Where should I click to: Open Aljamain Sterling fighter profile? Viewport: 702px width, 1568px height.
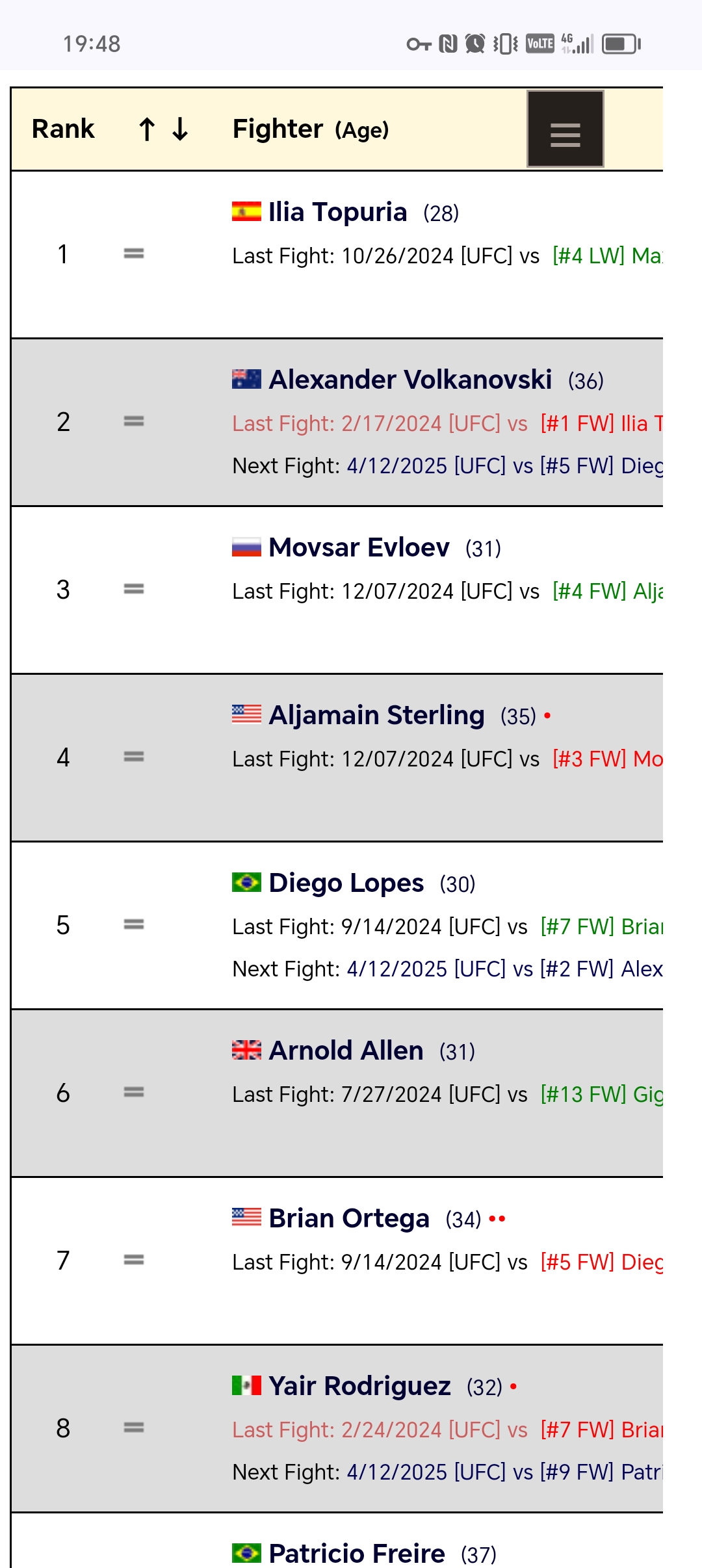[x=377, y=715]
